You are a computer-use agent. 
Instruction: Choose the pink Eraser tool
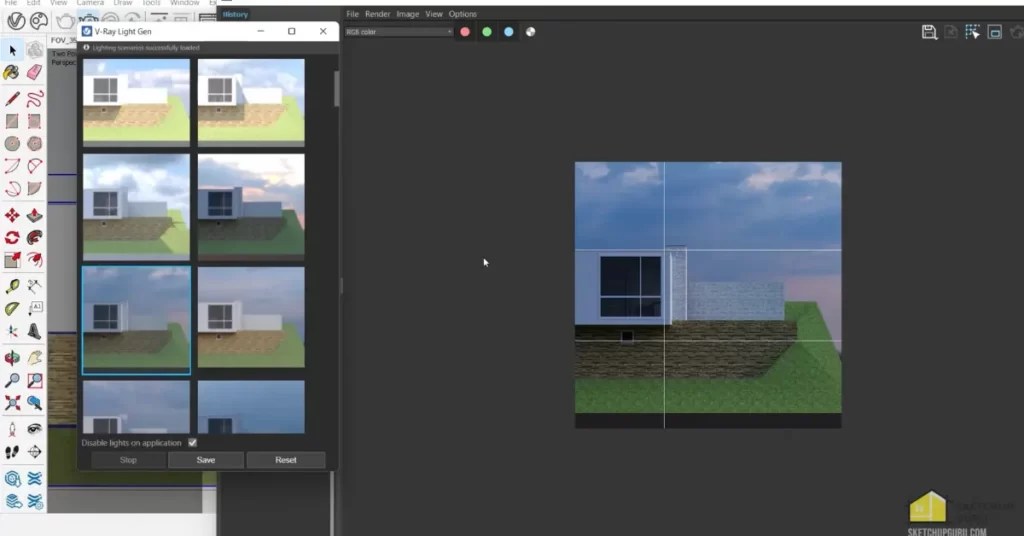click(x=35, y=72)
